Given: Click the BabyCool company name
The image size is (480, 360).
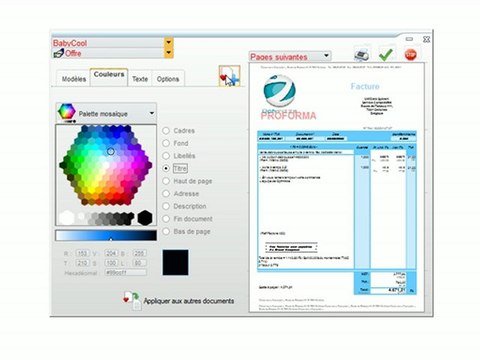Looking at the screenshot, I should pos(70,43).
